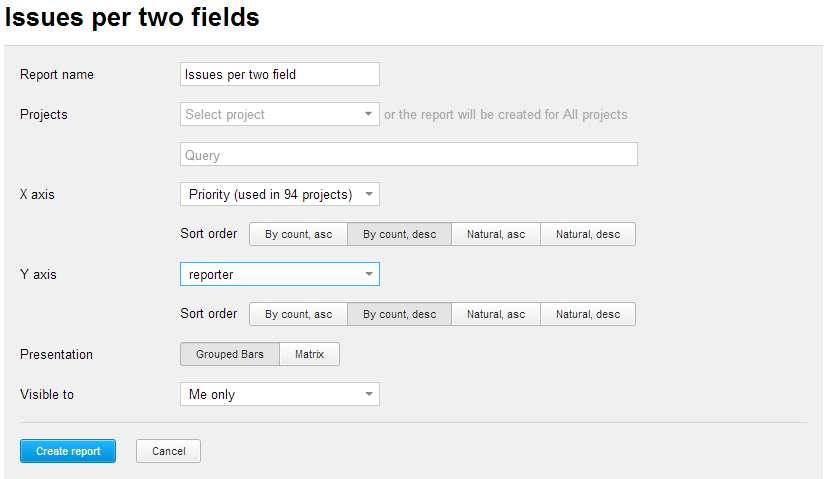Select Y axis sort Natural, desc
Image resolution: width=826 pixels, height=479 pixels.
tap(588, 314)
